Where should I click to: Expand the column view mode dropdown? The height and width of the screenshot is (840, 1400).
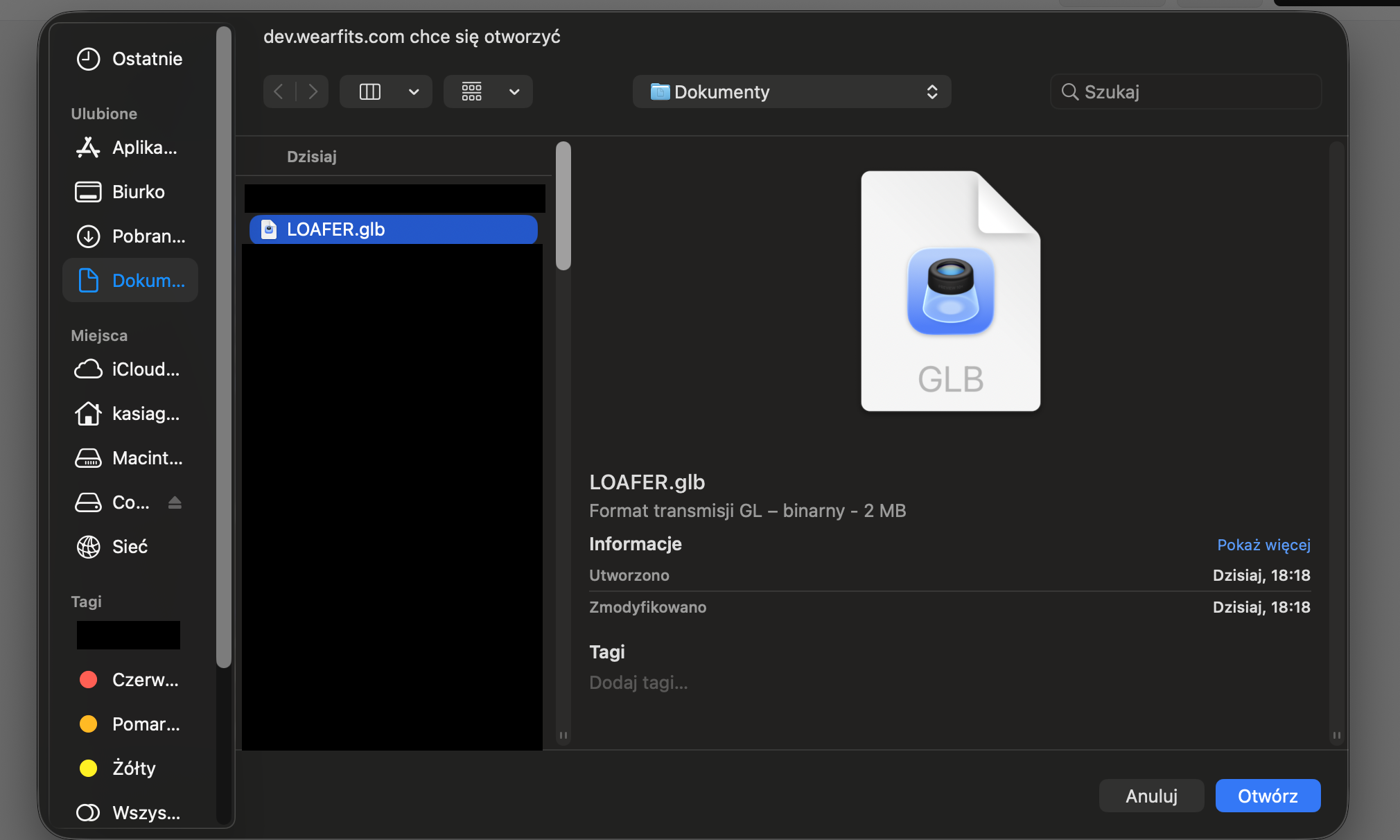[413, 91]
